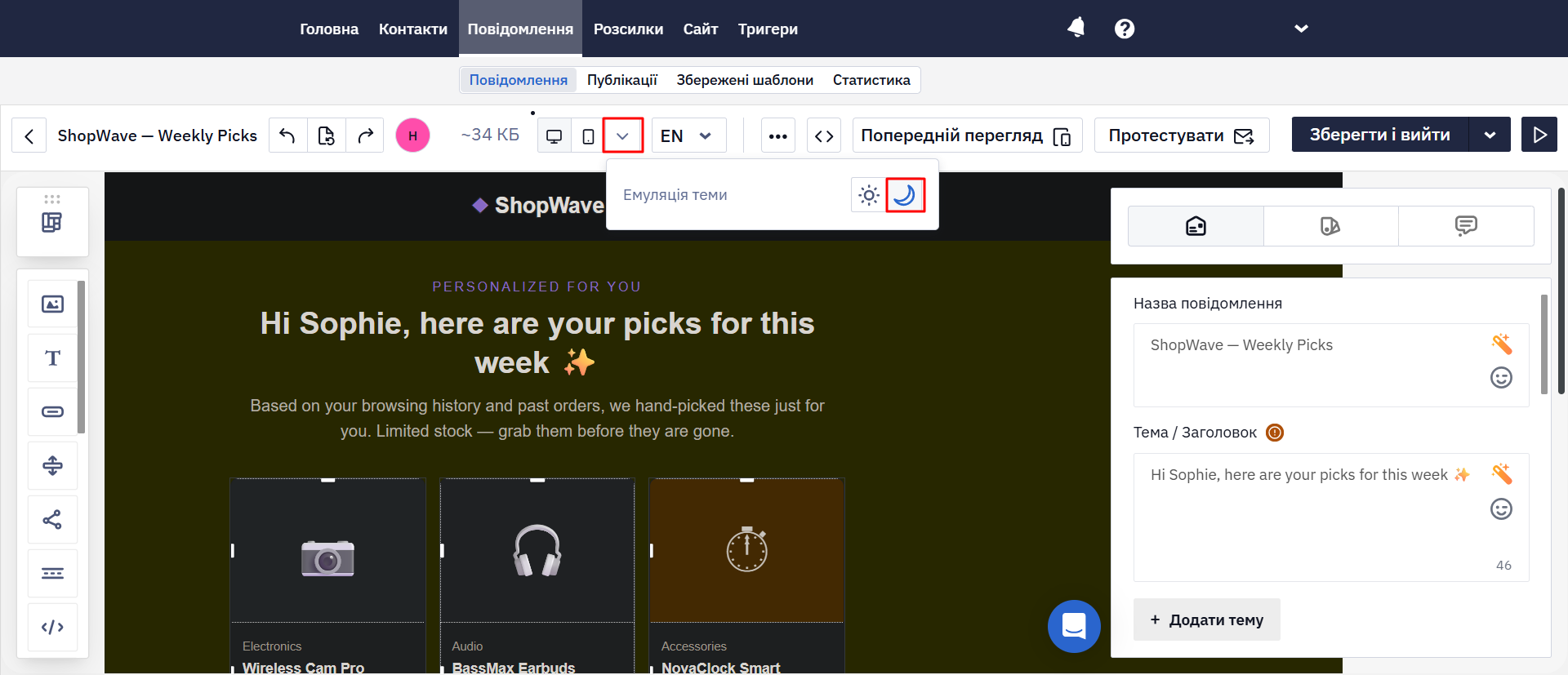
Task: Select the stopwatch product image
Action: pyautogui.click(x=746, y=551)
